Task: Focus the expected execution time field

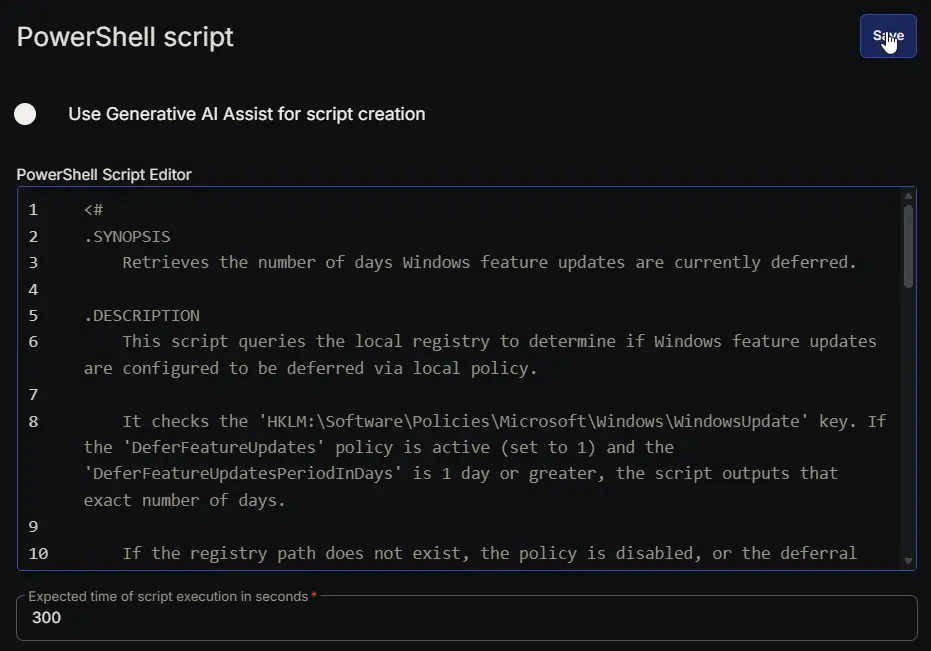Action: click(466, 618)
